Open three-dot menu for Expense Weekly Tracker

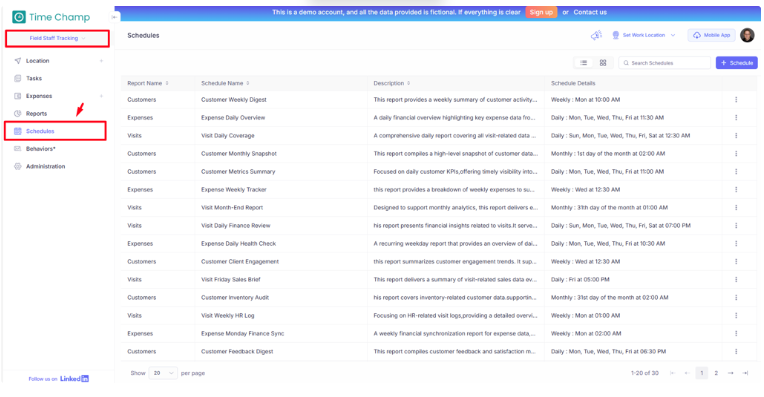pyautogui.click(x=736, y=189)
